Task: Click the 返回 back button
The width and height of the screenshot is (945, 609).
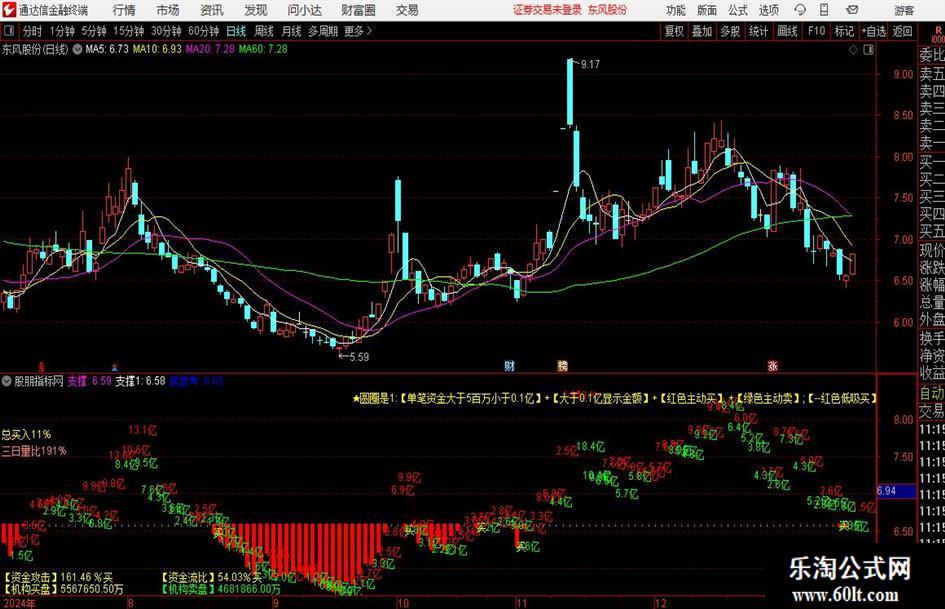Action: (x=902, y=31)
